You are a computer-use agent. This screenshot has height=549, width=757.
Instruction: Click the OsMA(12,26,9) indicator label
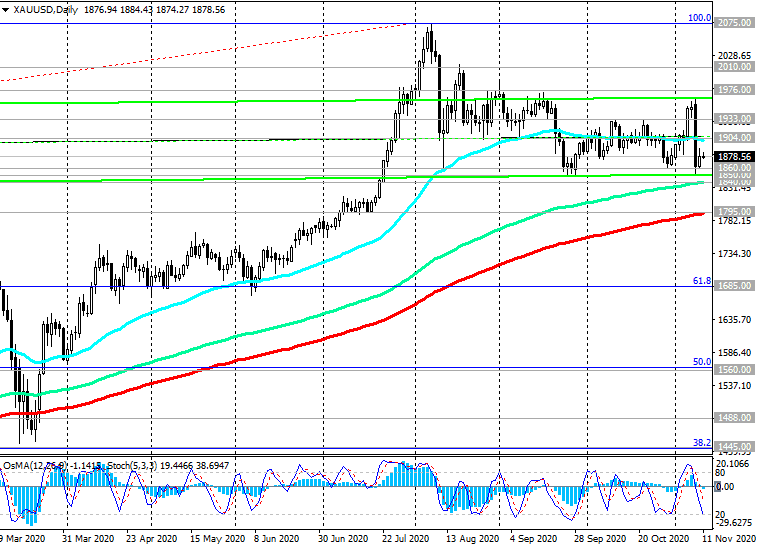pyautogui.click(x=36, y=465)
